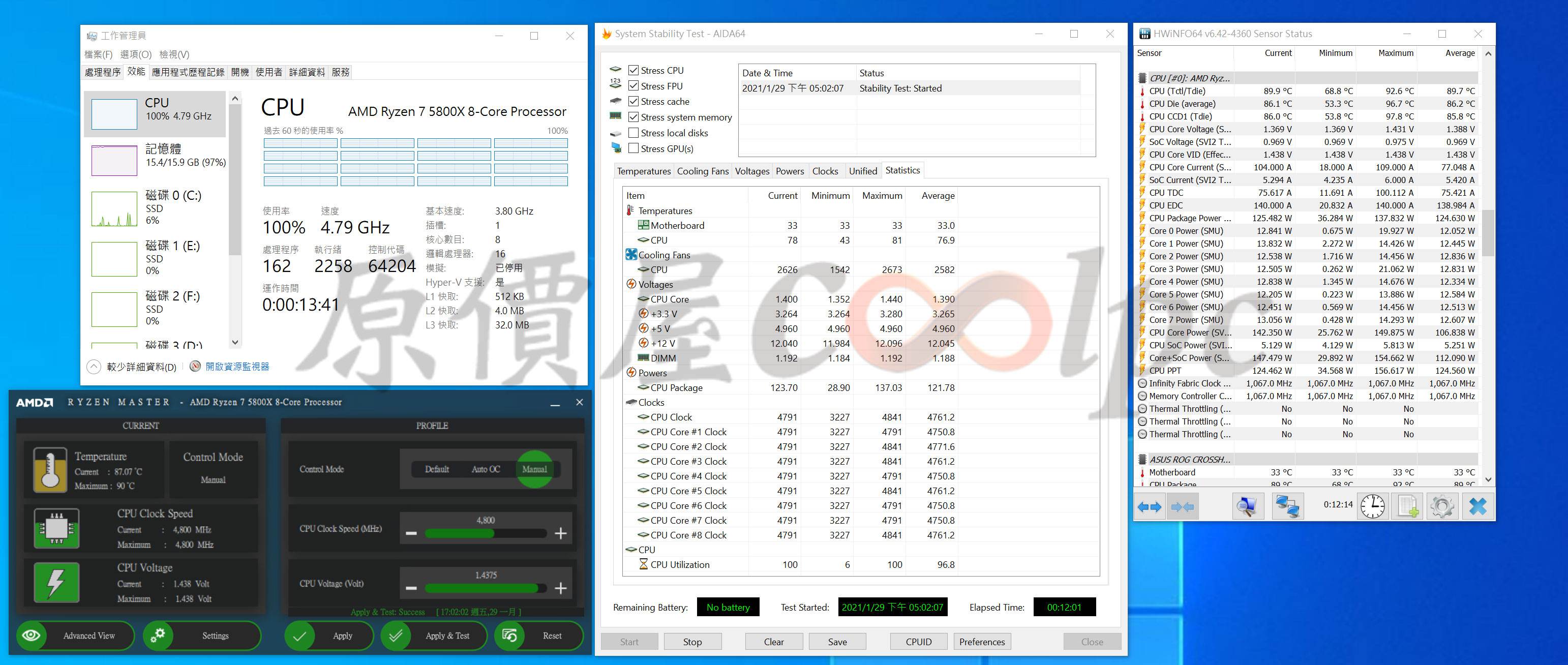Open HWiNFO settings gear icon

tap(1442, 506)
